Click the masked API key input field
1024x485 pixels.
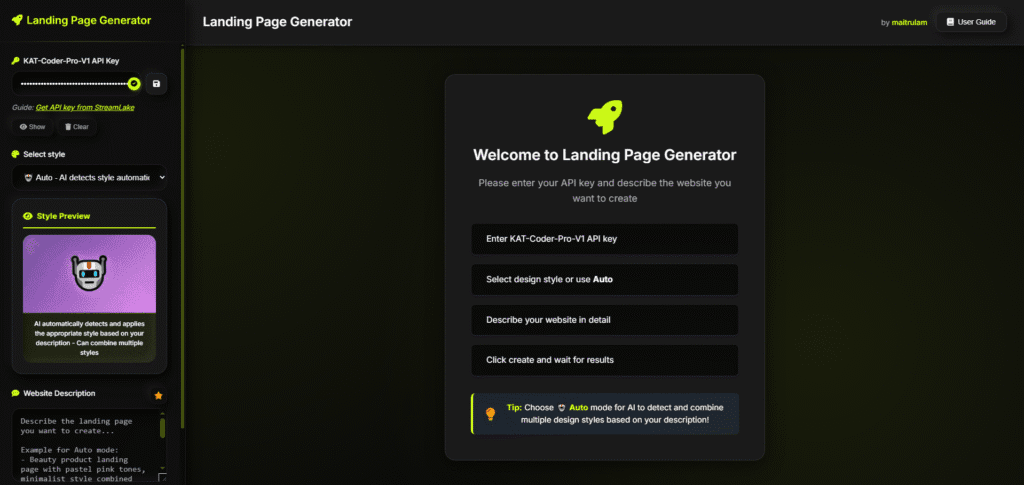pos(72,84)
